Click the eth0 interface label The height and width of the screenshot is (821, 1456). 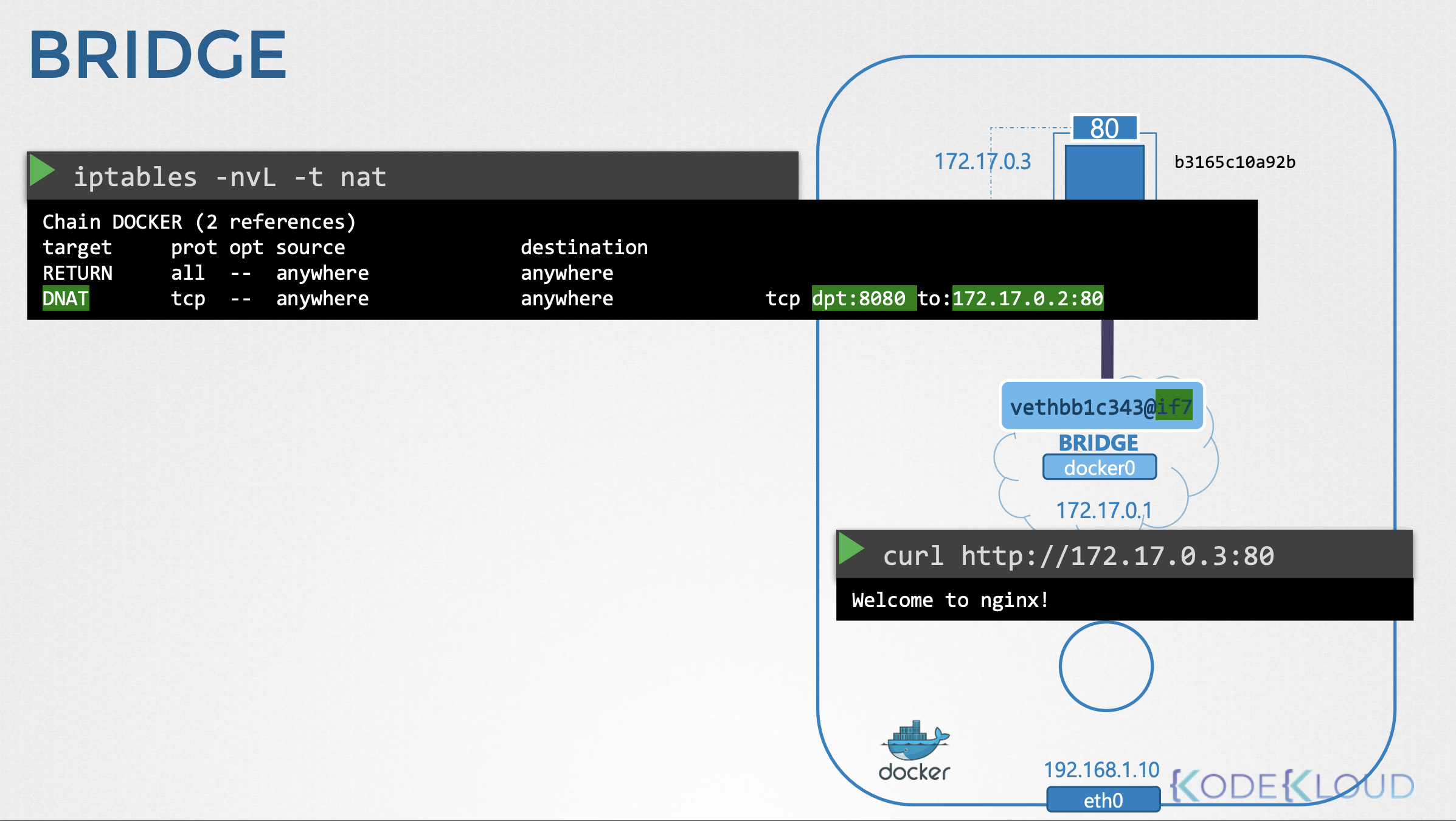[1103, 800]
